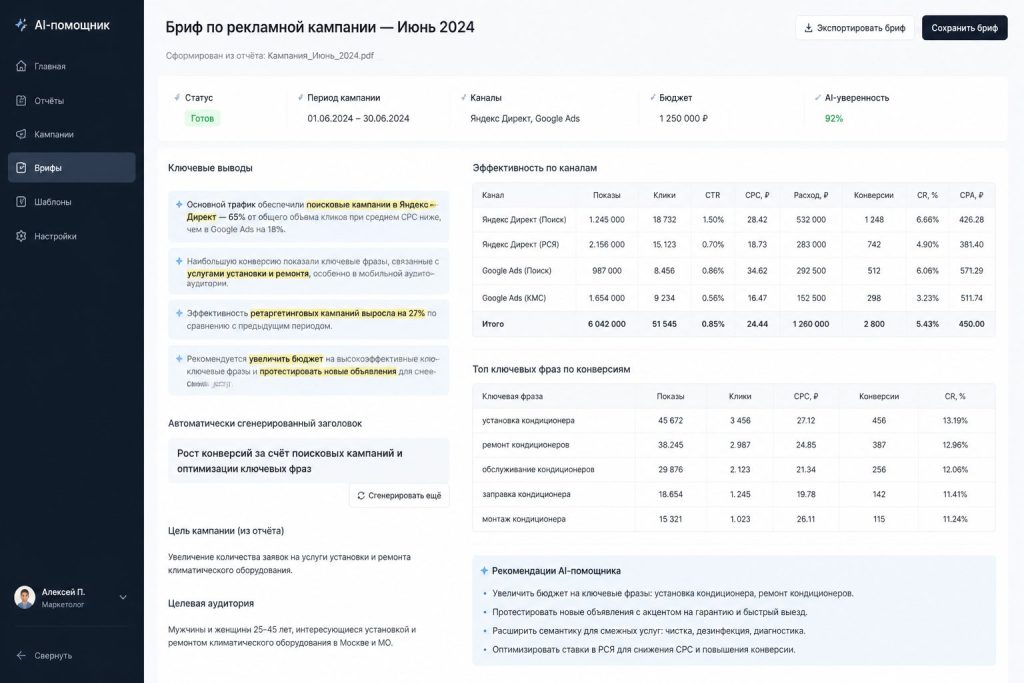Click the green Готов status badge
Viewport: 1024px width, 683px height.
202,118
